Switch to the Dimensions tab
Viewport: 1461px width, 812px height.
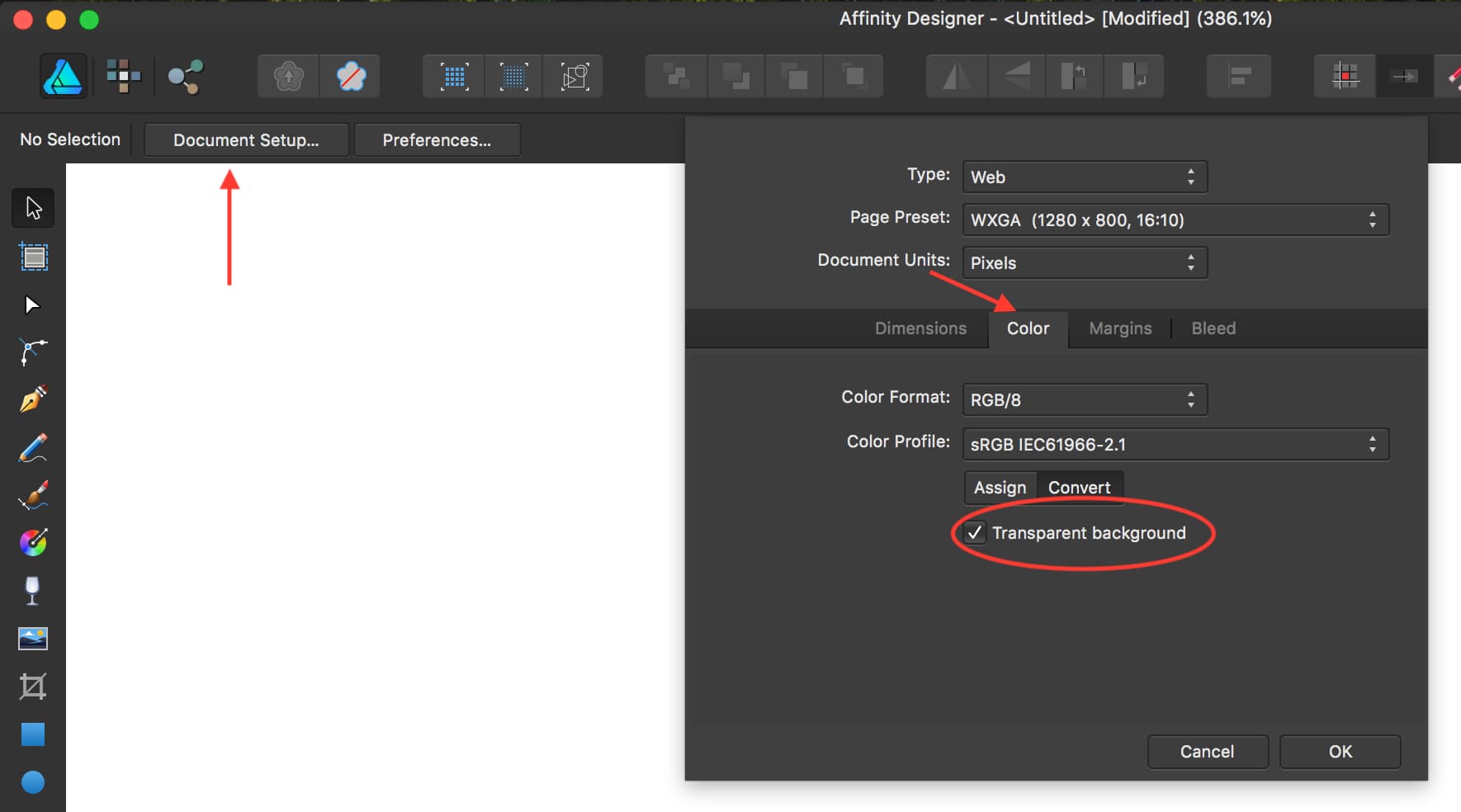click(x=920, y=328)
